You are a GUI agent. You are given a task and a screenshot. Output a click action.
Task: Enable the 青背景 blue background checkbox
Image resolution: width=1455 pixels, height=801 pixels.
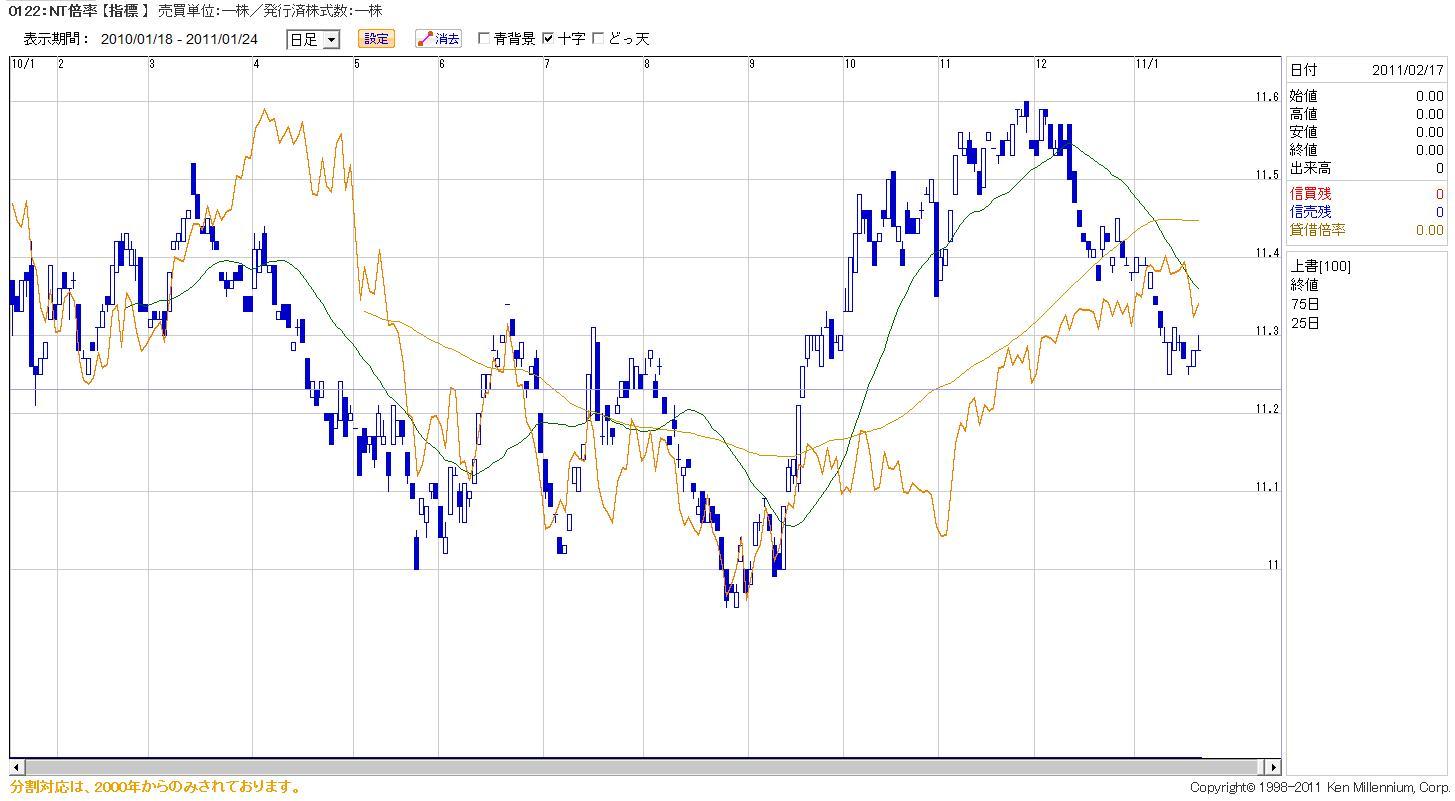(484, 39)
